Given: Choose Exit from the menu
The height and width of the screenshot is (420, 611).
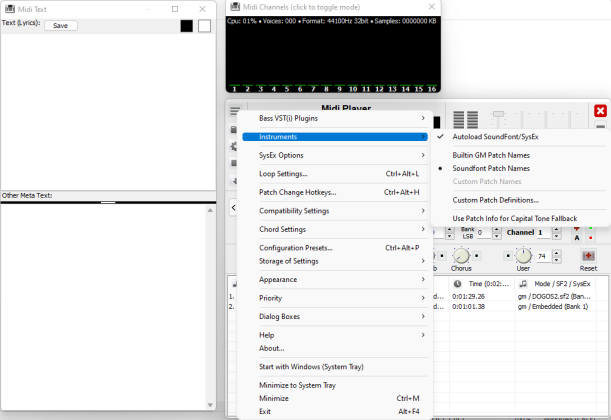Looking at the screenshot, I should [x=335, y=411].
